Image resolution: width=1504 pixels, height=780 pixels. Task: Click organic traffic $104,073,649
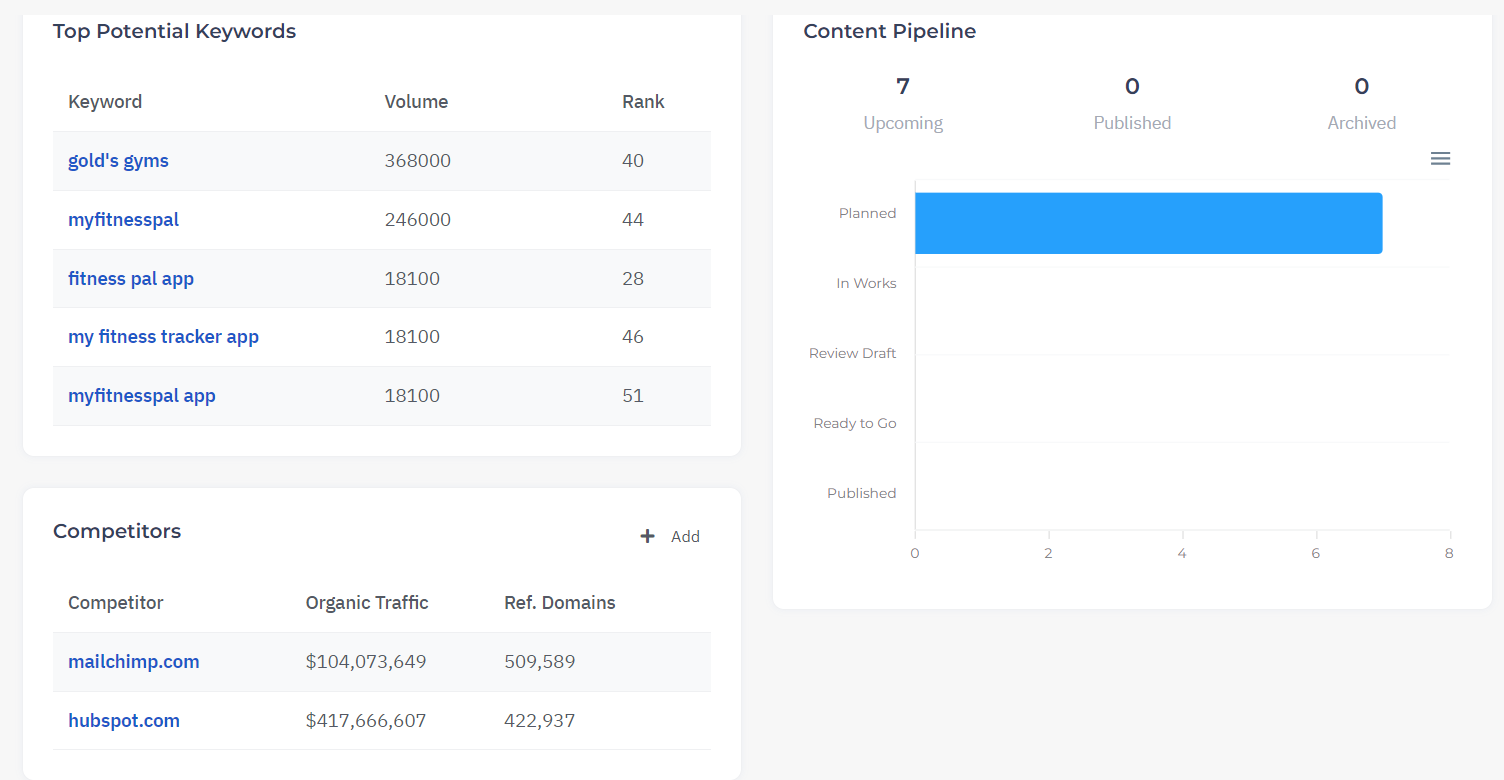pyautogui.click(x=366, y=662)
